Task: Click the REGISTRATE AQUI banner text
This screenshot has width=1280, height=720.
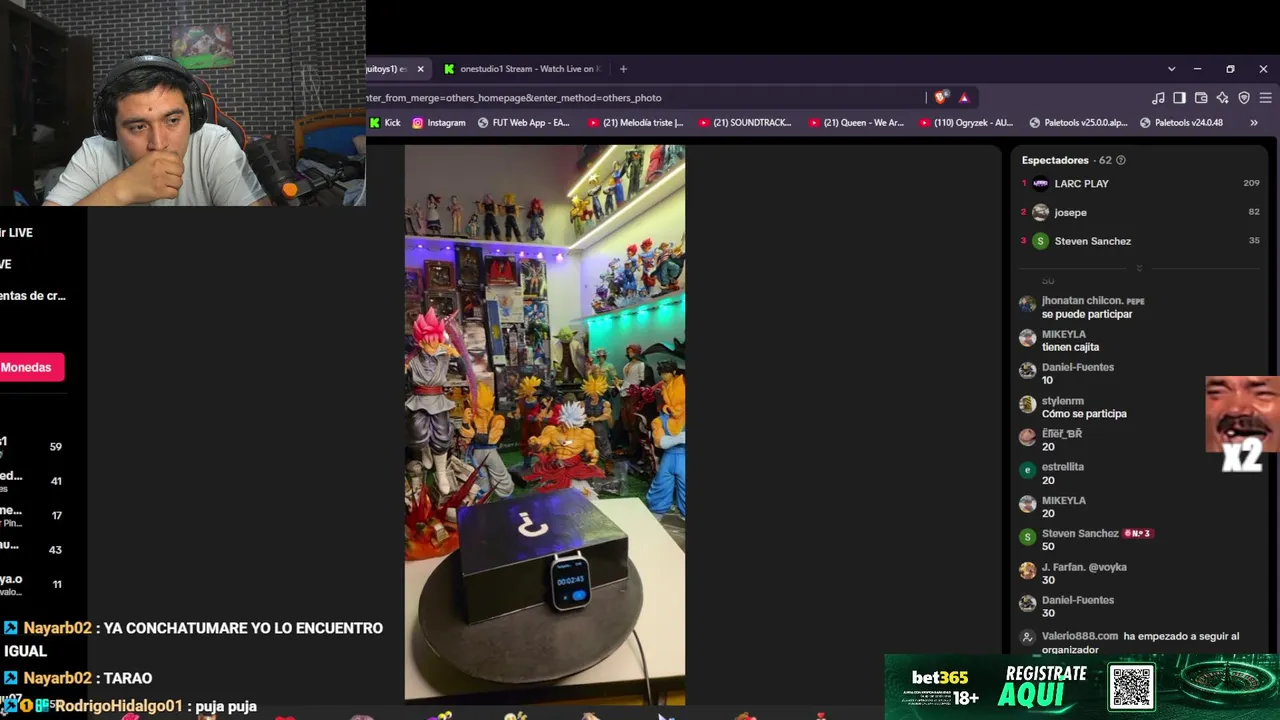Action: 1045,685
